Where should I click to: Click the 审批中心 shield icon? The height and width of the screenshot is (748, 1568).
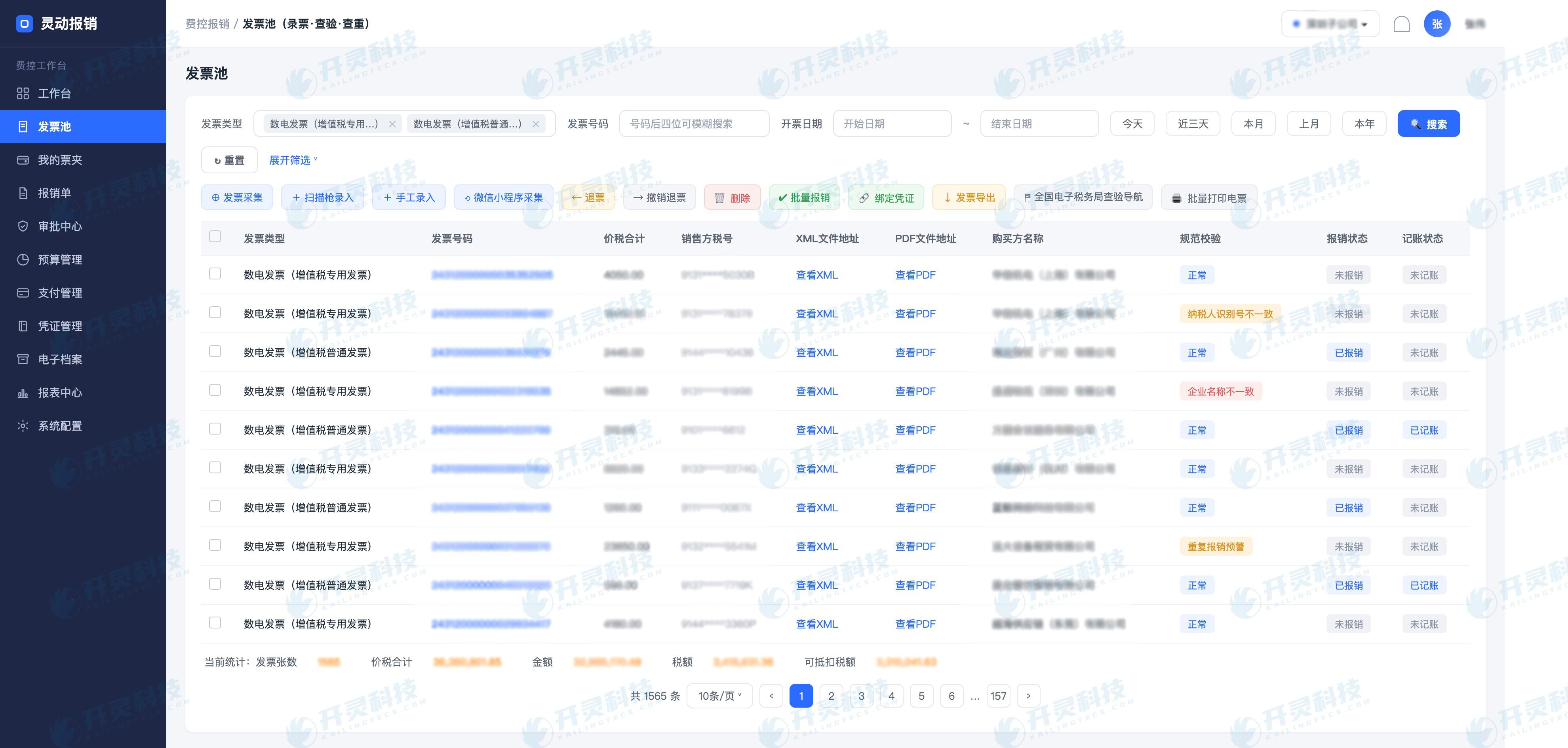23,226
